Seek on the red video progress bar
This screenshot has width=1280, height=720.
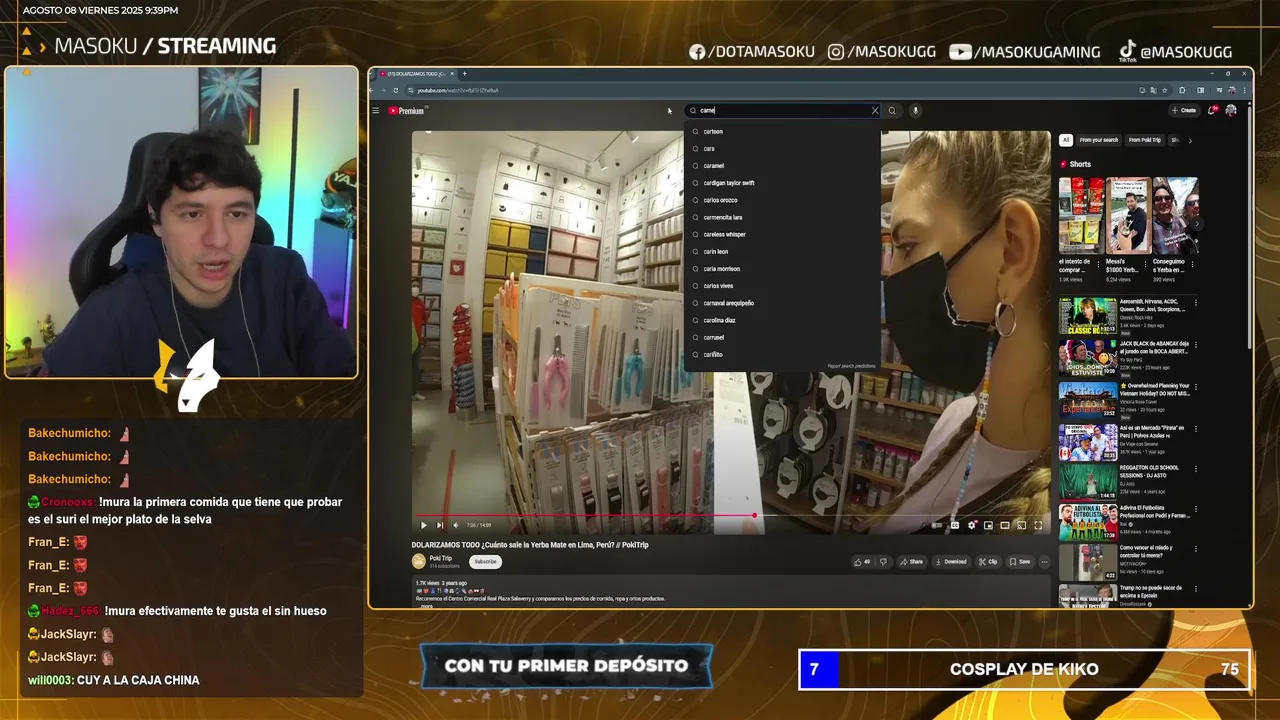coord(731,516)
